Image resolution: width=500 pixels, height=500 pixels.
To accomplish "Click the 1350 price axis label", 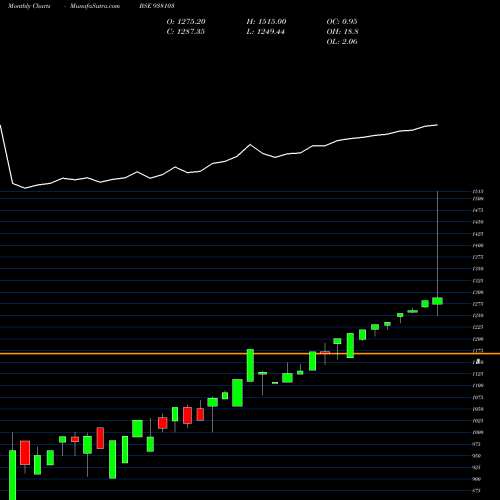I will click(478, 269).
